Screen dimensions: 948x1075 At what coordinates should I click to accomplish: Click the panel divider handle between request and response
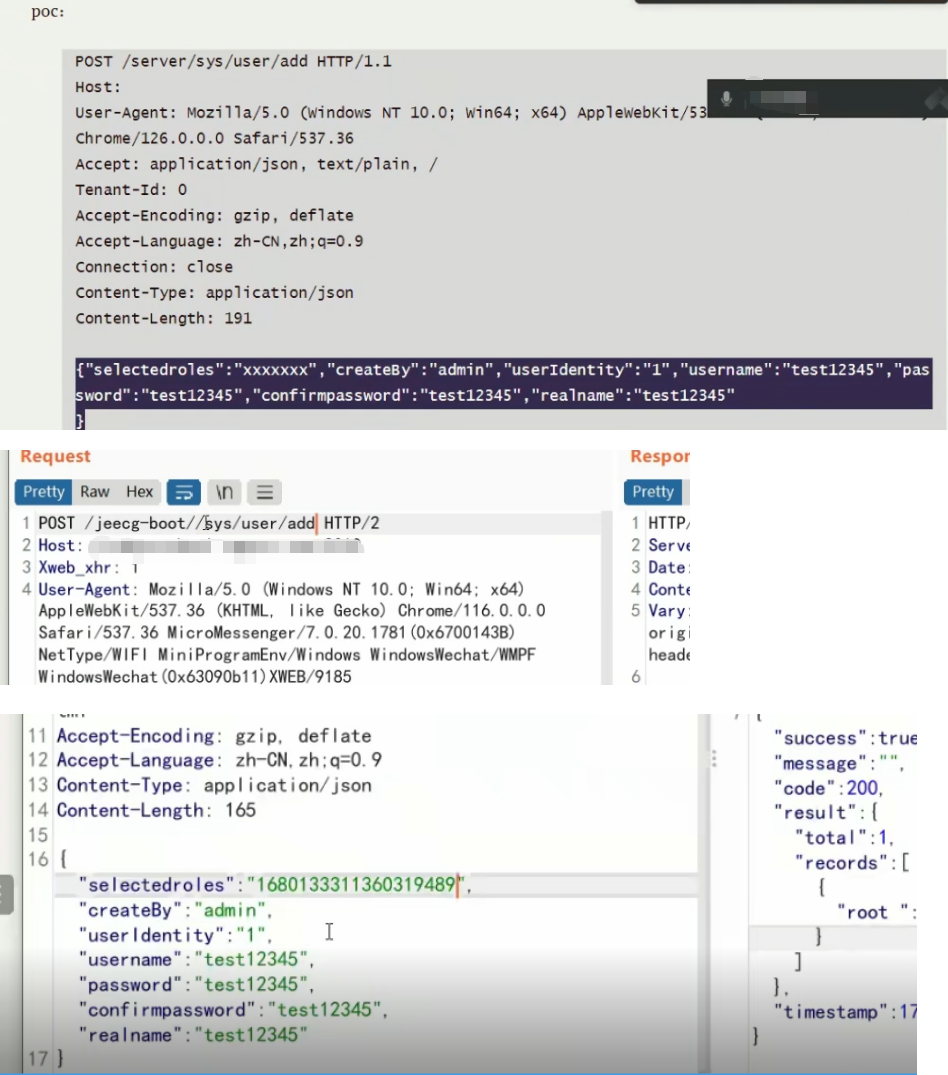click(x=714, y=760)
